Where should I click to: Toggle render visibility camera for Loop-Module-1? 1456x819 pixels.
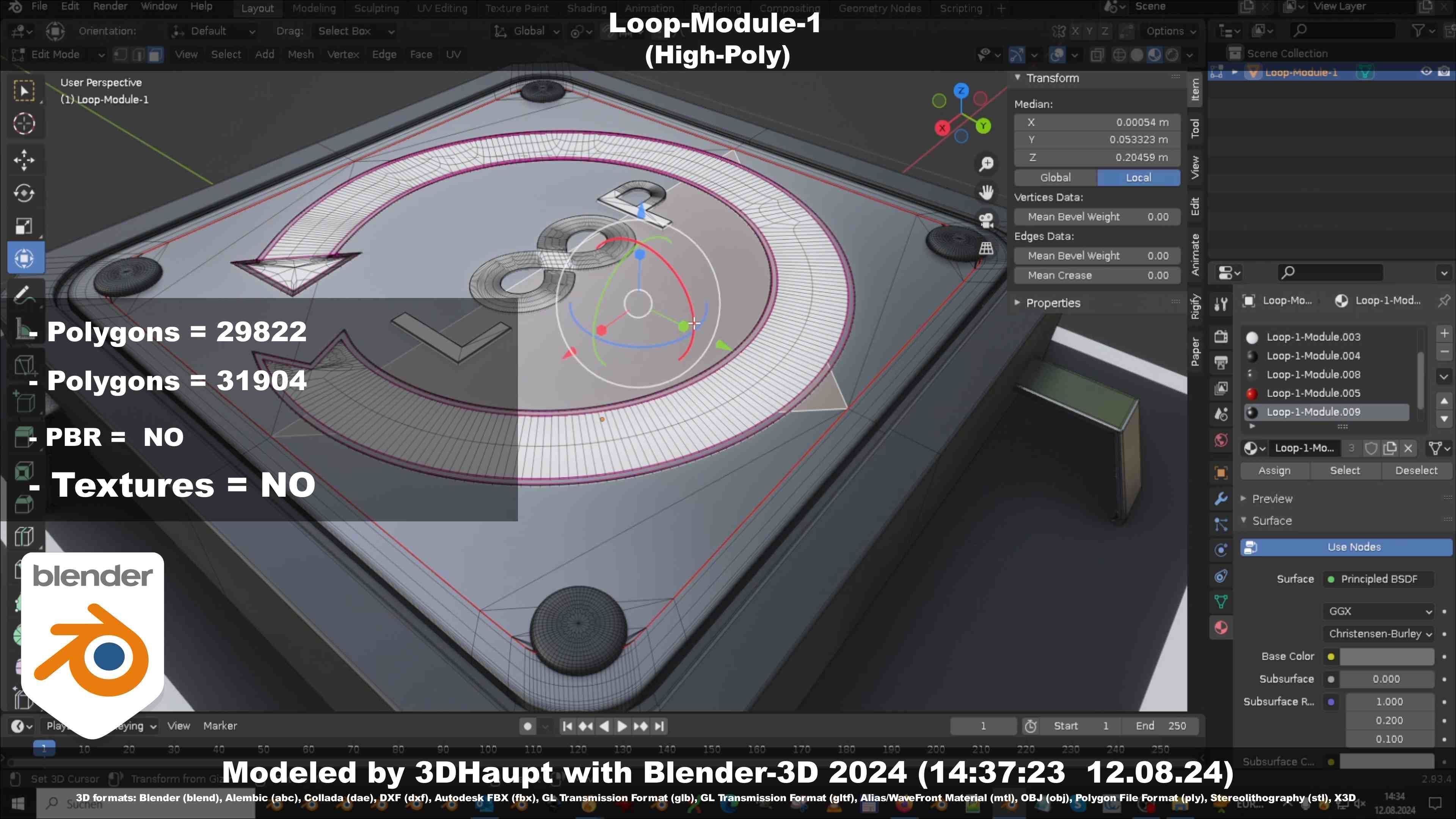click(x=1443, y=72)
